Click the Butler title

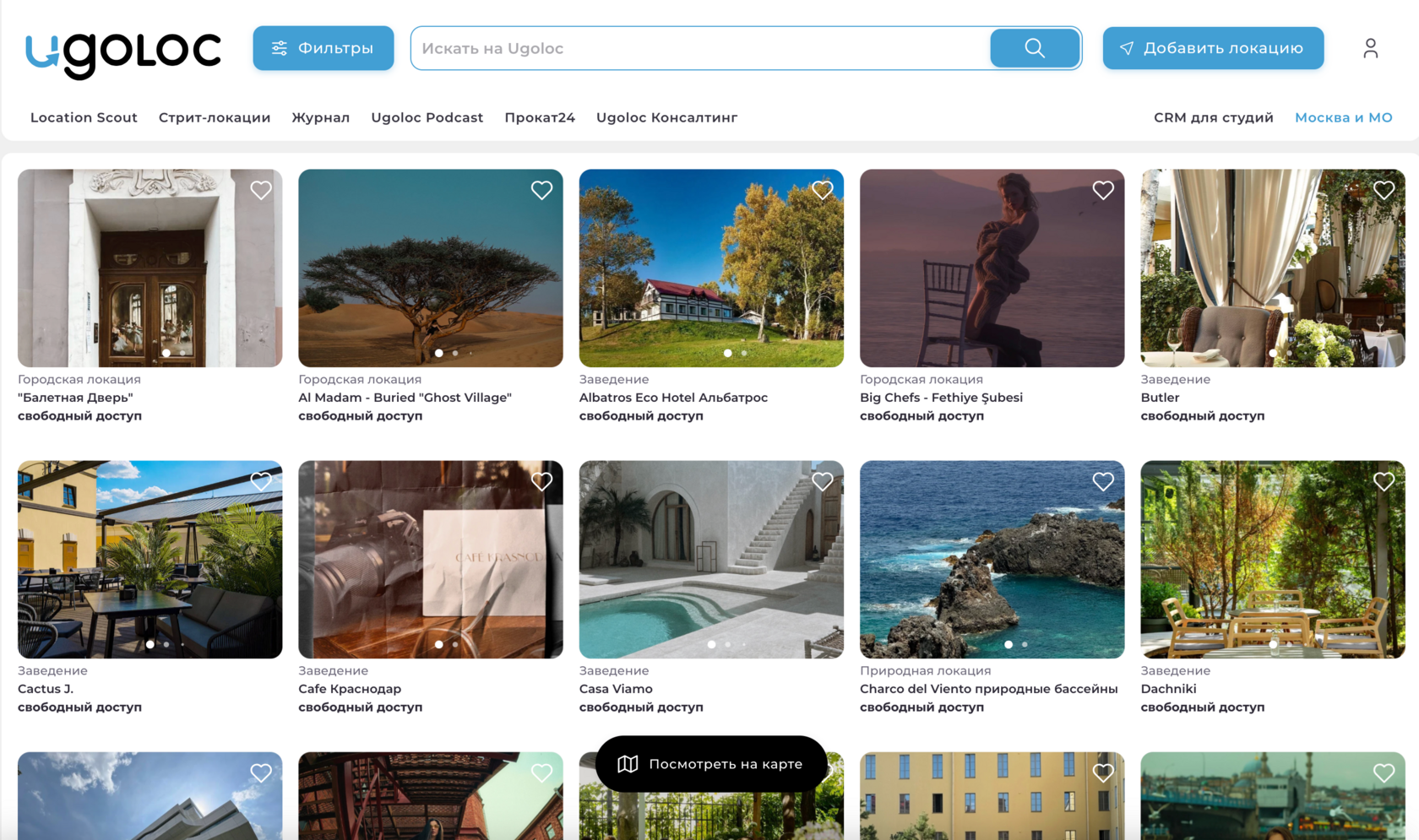(x=1160, y=398)
